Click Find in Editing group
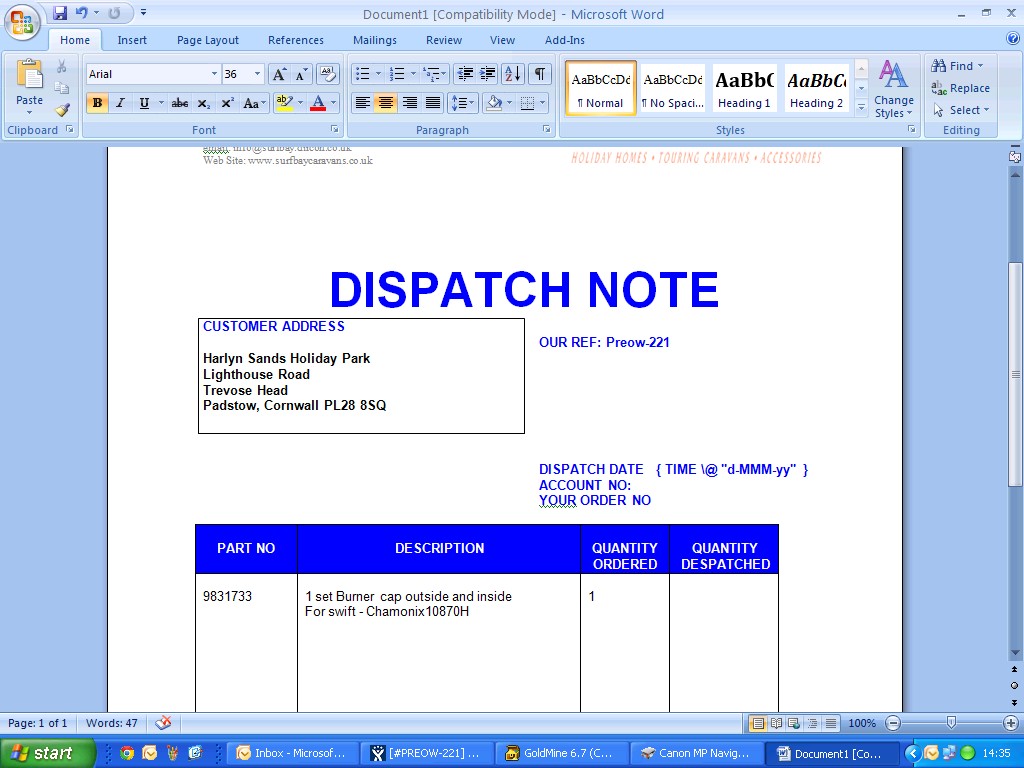Image resolution: width=1024 pixels, height=768 pixels. tap(957, 66)
